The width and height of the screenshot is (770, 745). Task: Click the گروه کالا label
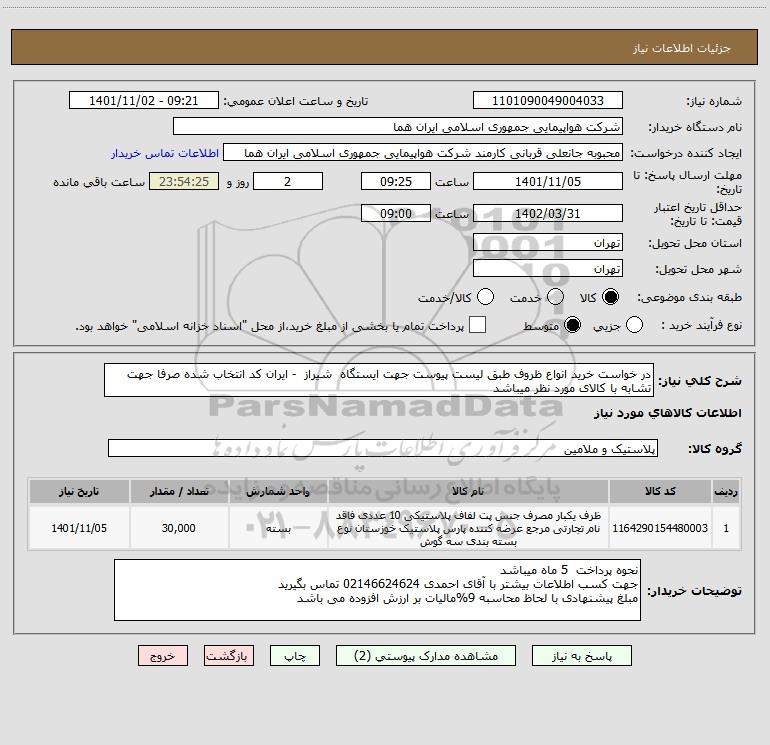[715, 449]
